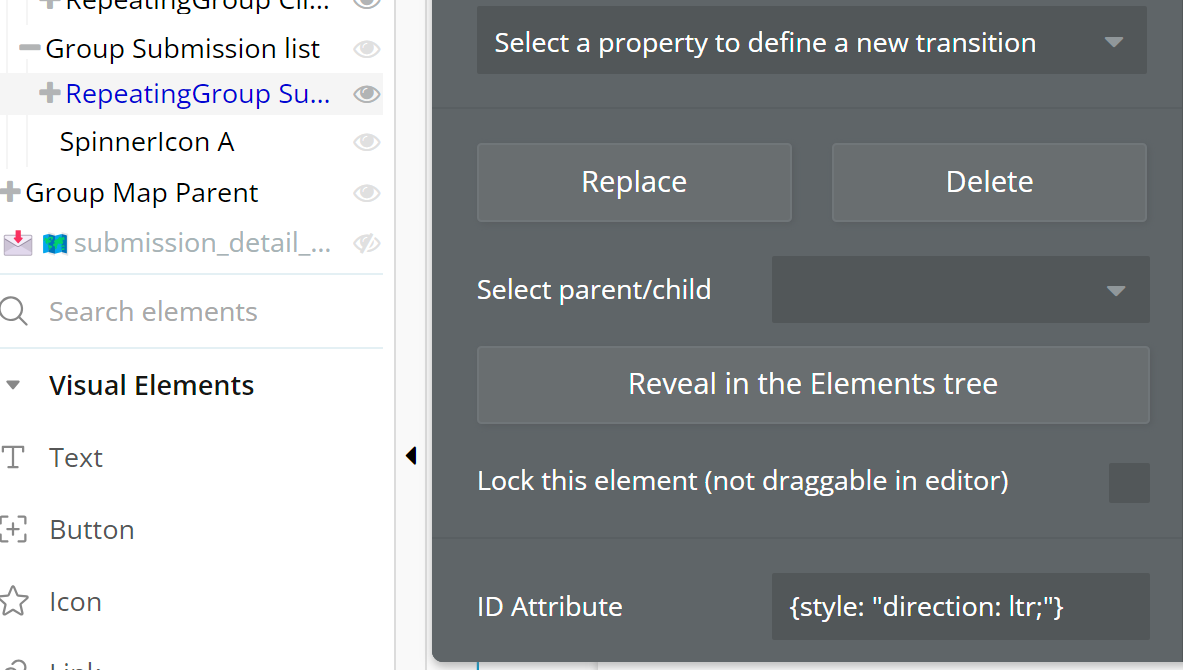Image resolution: width=1183 pixels, height=670 pixels.
Task: Click the ID Attribute input field
Action: click(960, 606)
